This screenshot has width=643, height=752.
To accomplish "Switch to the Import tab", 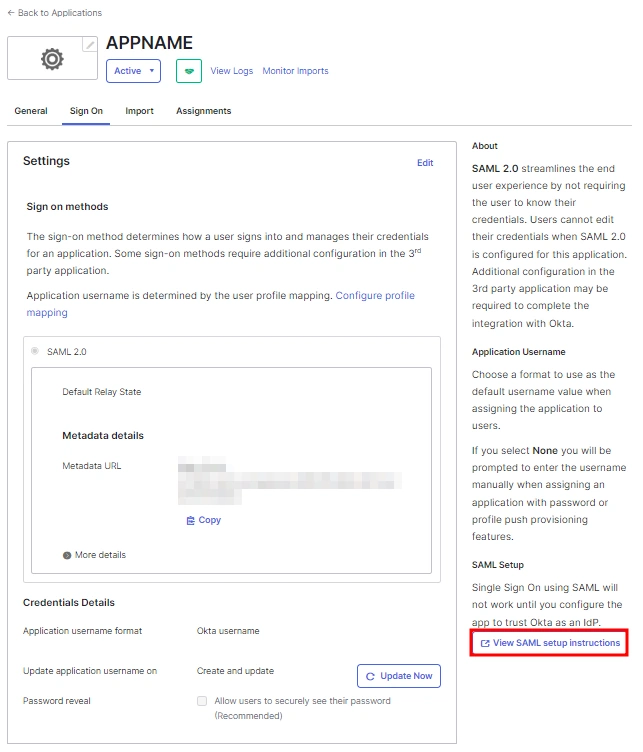I will pyautogui.click(x=140, y=111).
